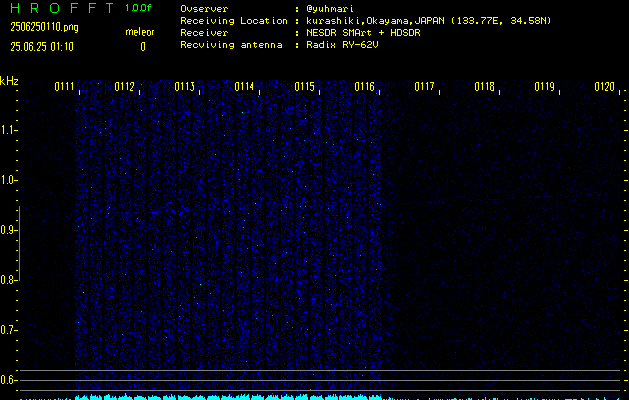This screenshot has height=400, width=629.
Task: Click the 0113 time marker
Action: click(x=185, y=87)
